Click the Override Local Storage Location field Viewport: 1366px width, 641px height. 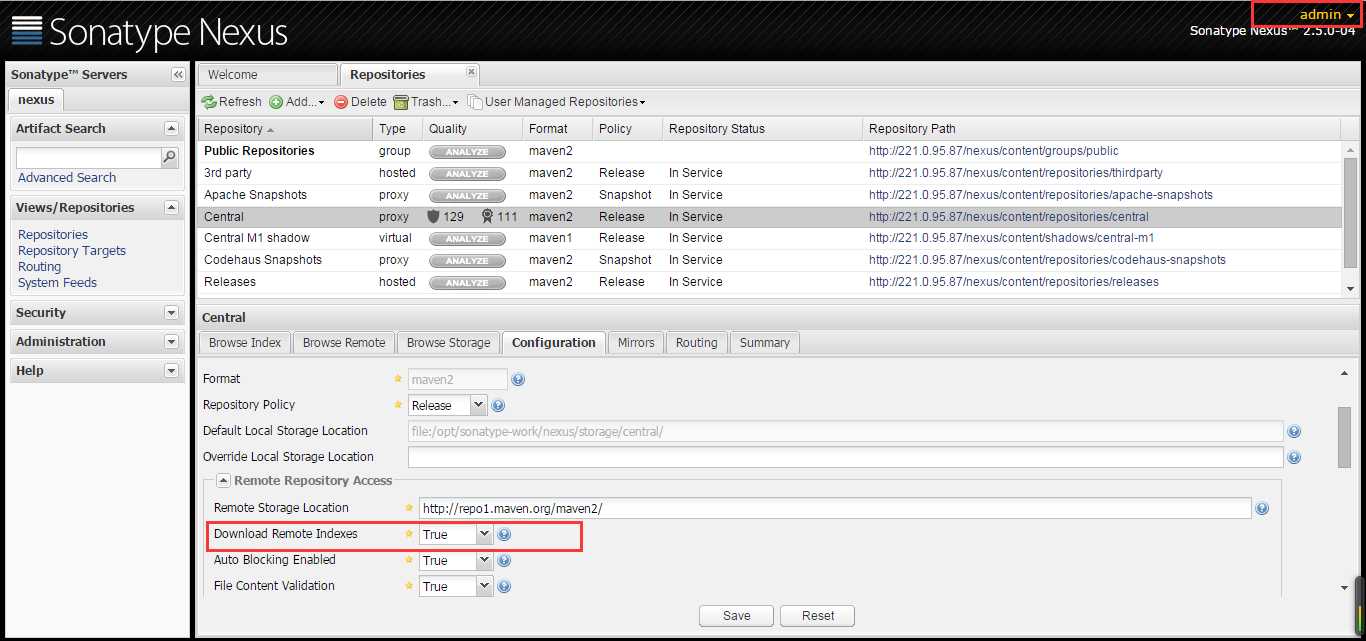845,457
